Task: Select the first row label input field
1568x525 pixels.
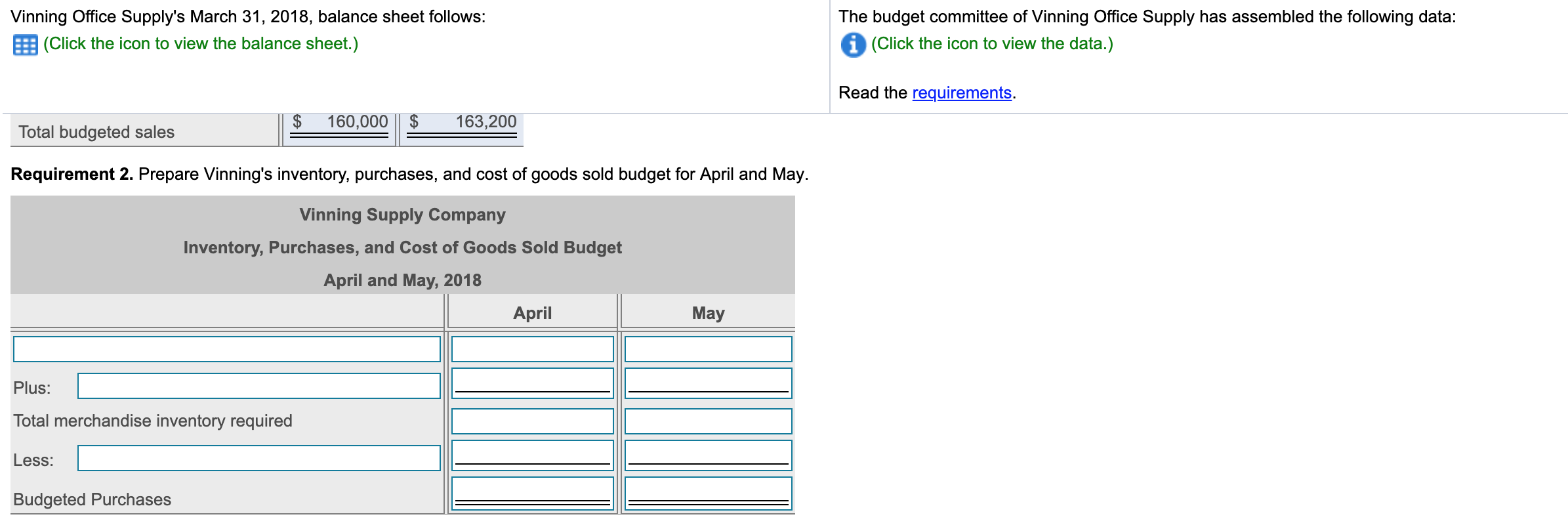Action: pyautogui.click(x=227, y=349)
